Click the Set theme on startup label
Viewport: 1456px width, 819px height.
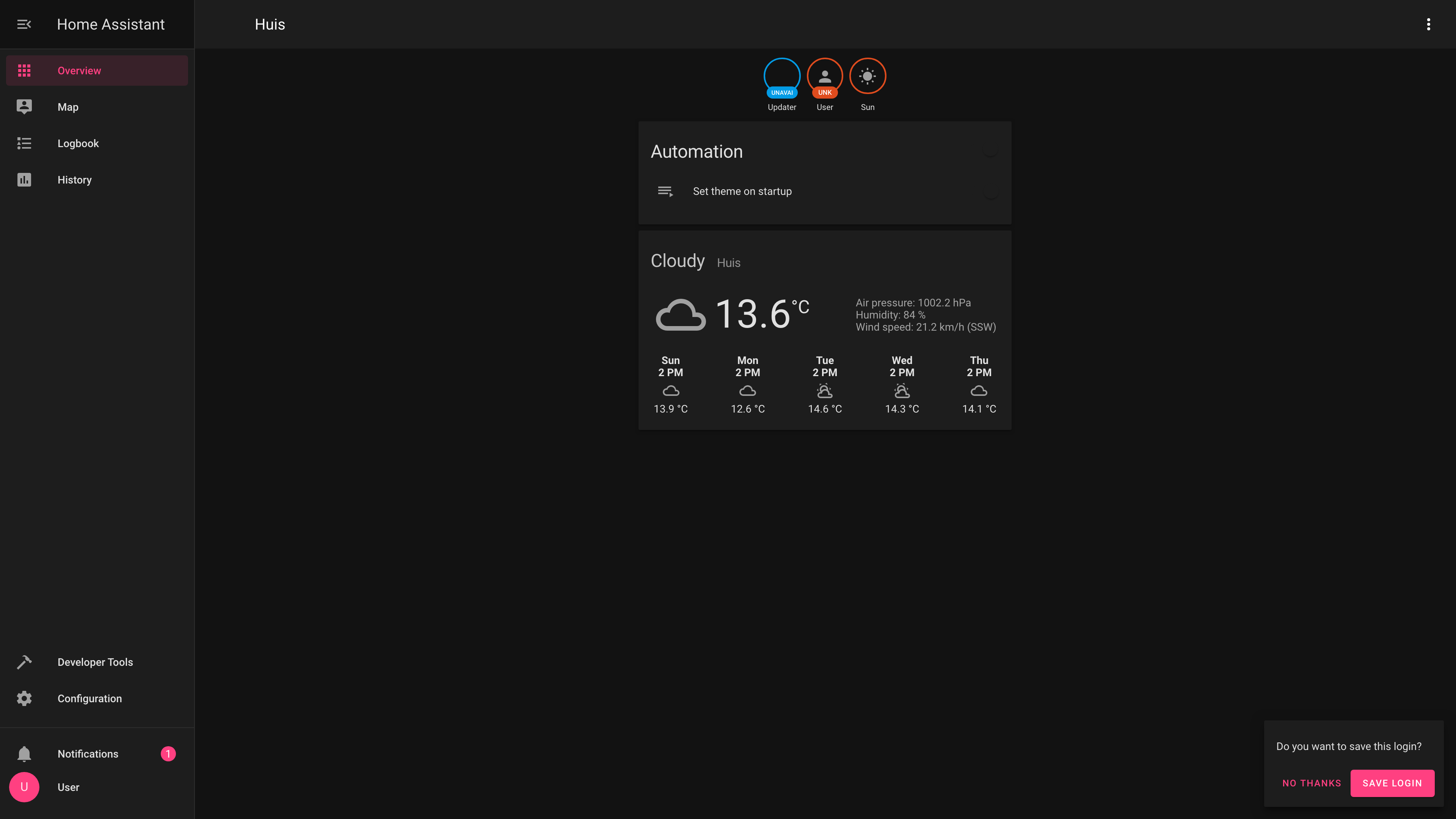click(742, 191)
